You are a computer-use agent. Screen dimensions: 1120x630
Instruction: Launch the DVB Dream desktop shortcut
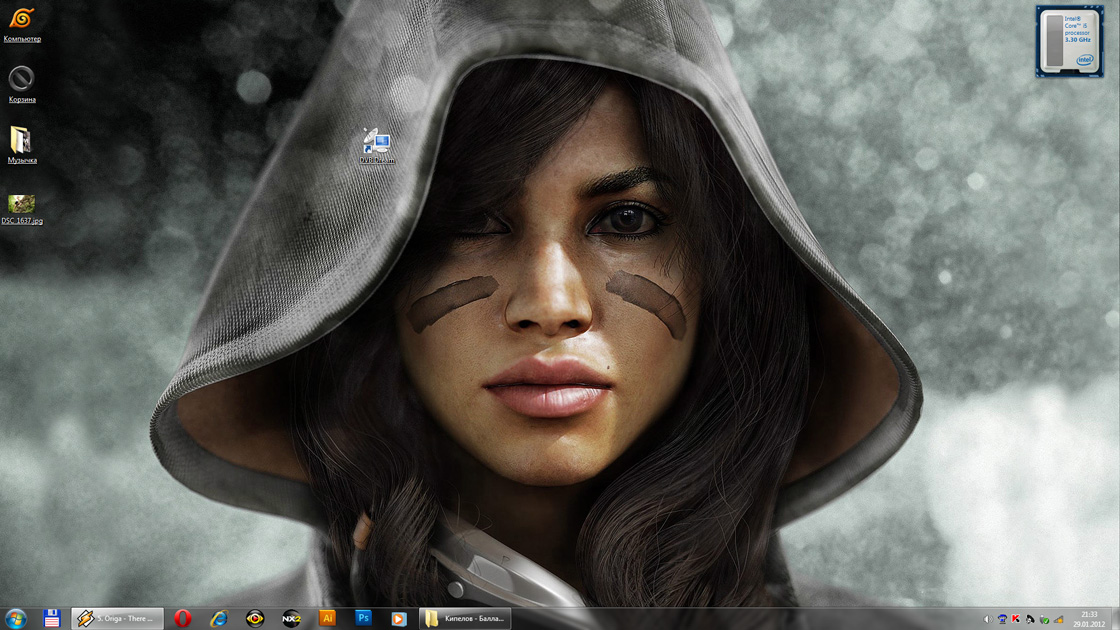377,143
